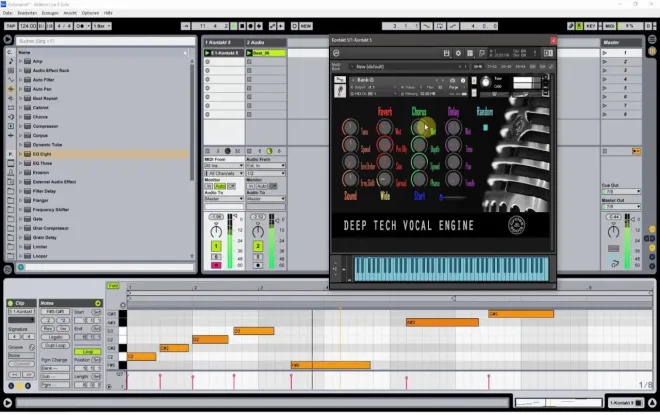
Task: Expand the Audio Effect Rack folder
Action: 20,71
